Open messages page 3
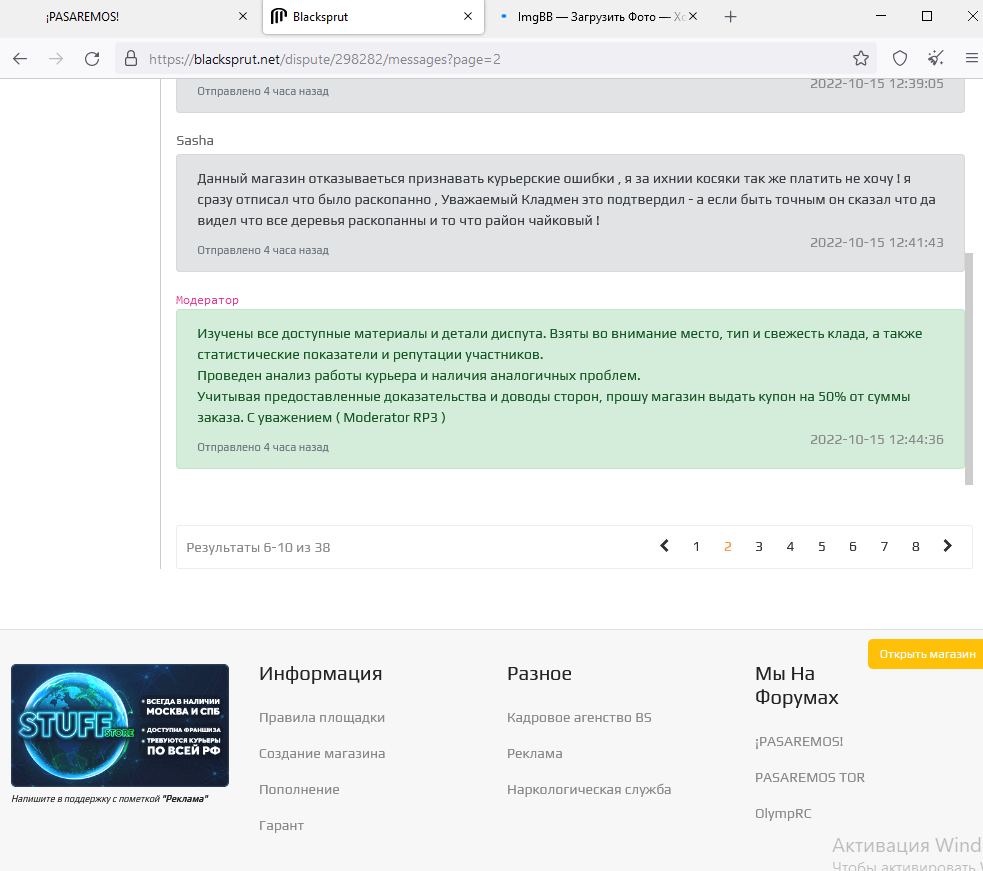 (x=759, y=547)
